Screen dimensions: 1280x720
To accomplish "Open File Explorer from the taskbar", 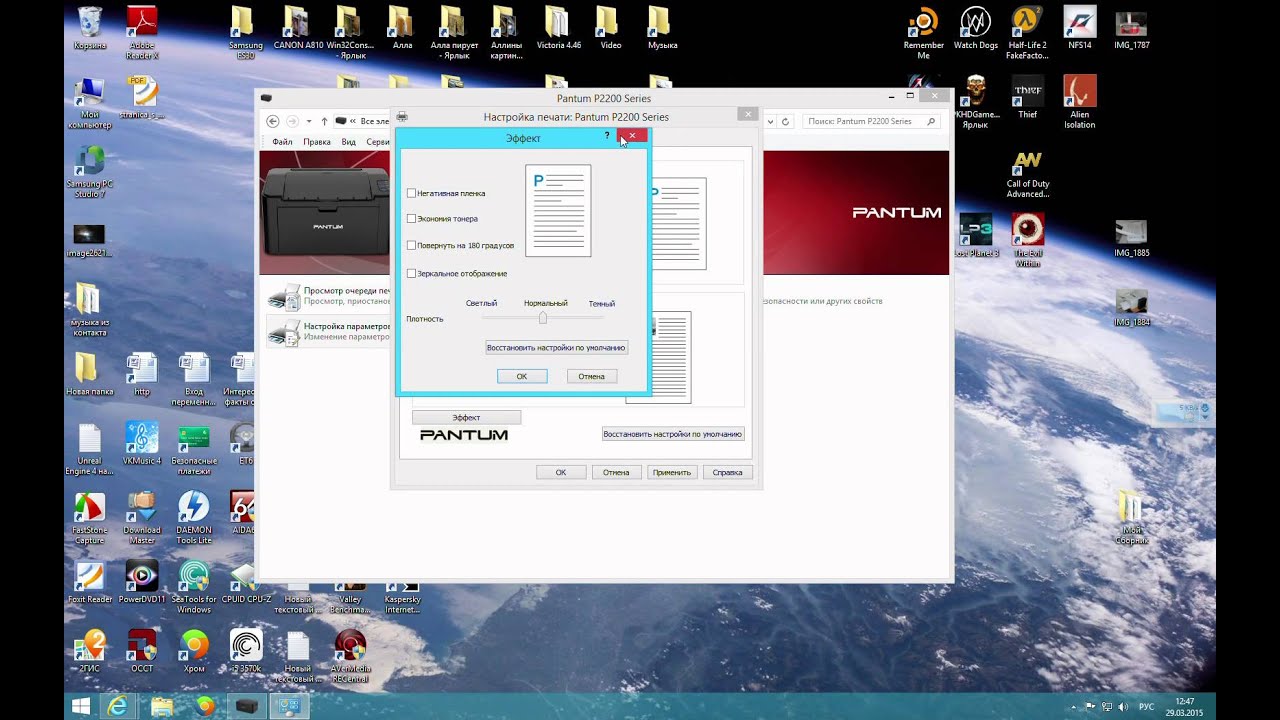I will (x=162, y=707).
